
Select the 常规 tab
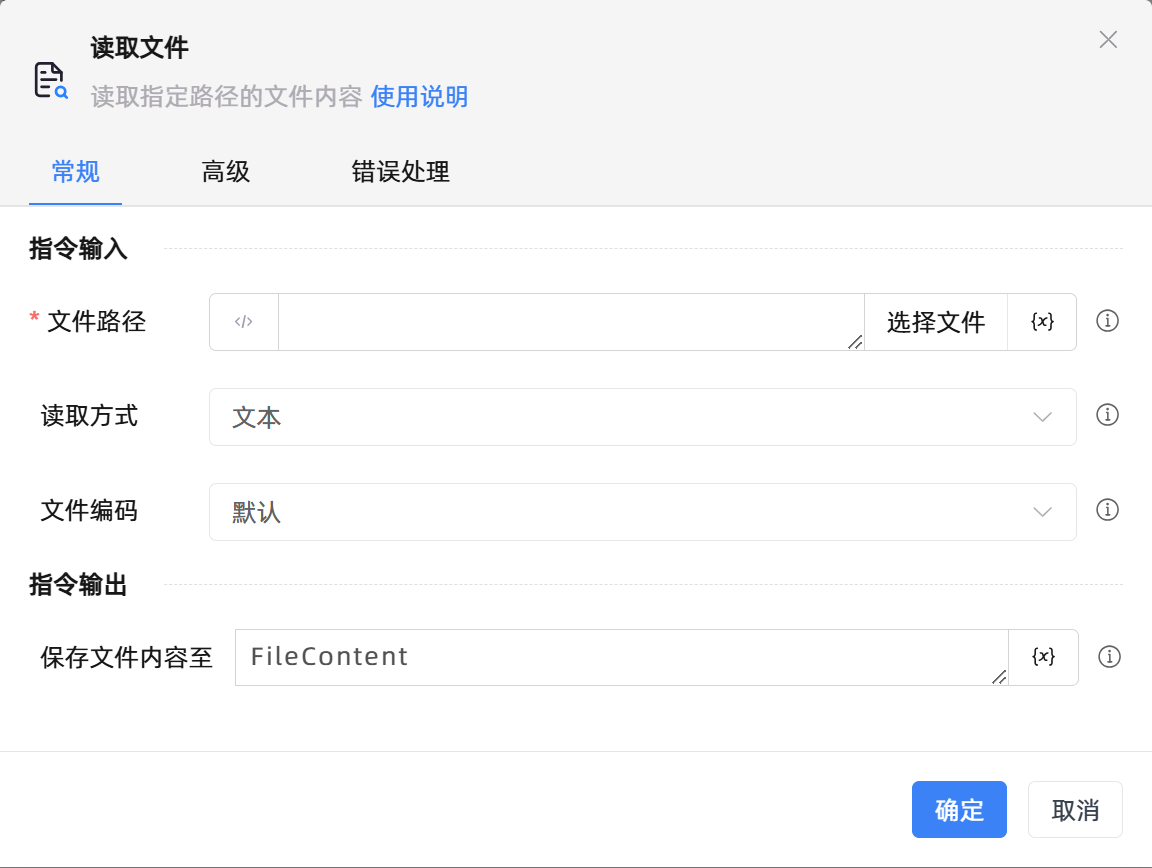(x=75, y=172)
